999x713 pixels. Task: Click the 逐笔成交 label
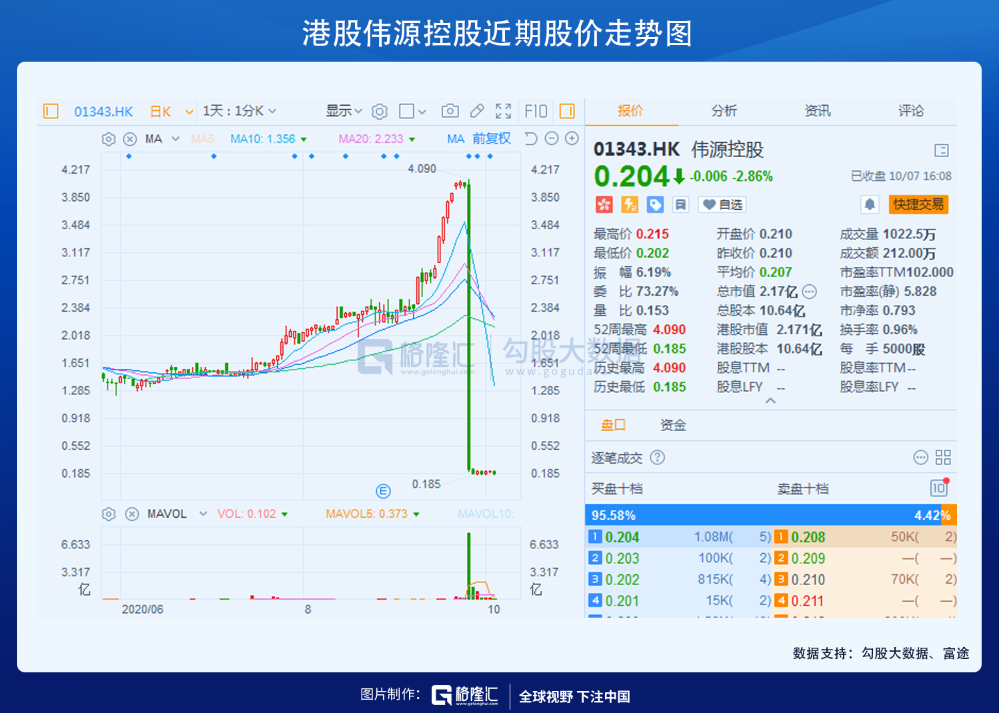(x=617, y=457)
